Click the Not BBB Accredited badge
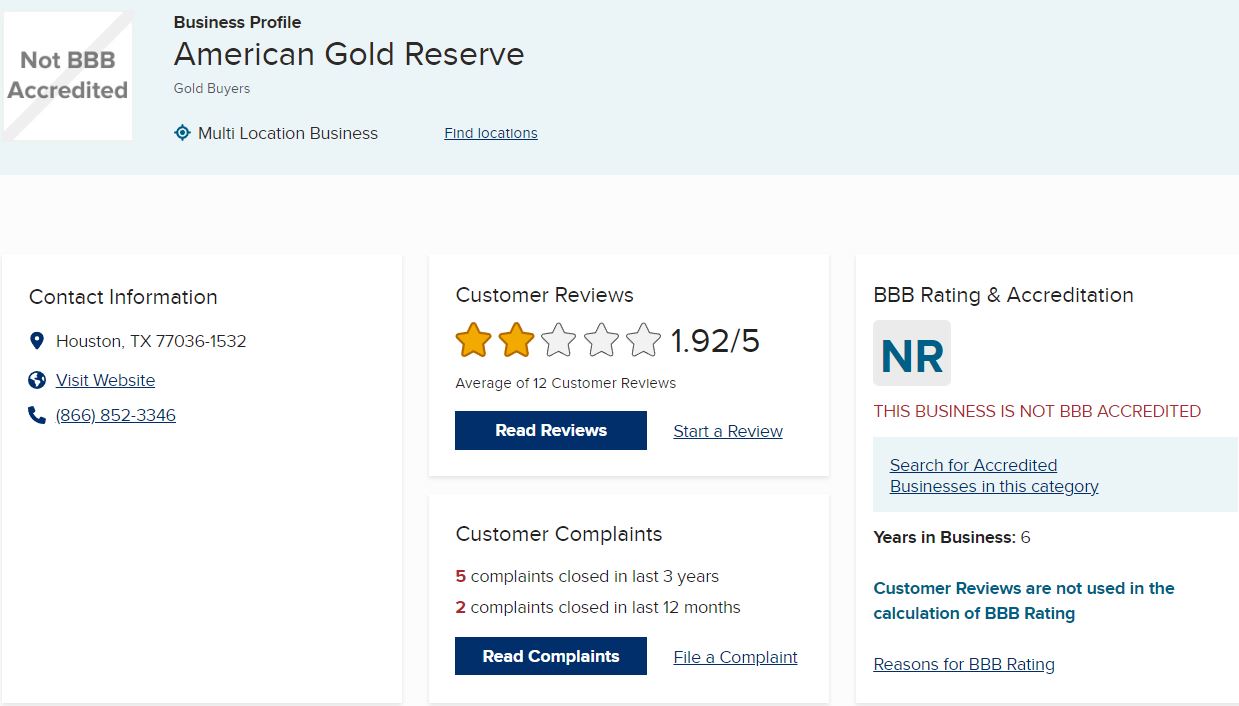 coord(68,75)
